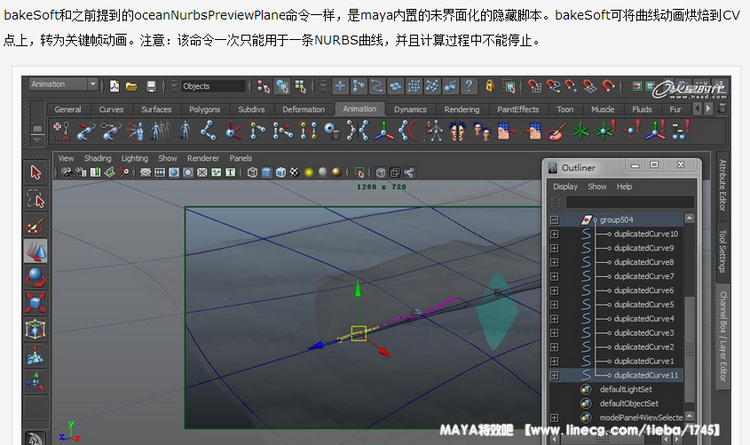Screen dimensions: 750x445
Task: Open the Outliner Display menu
Action: [565, 187]
